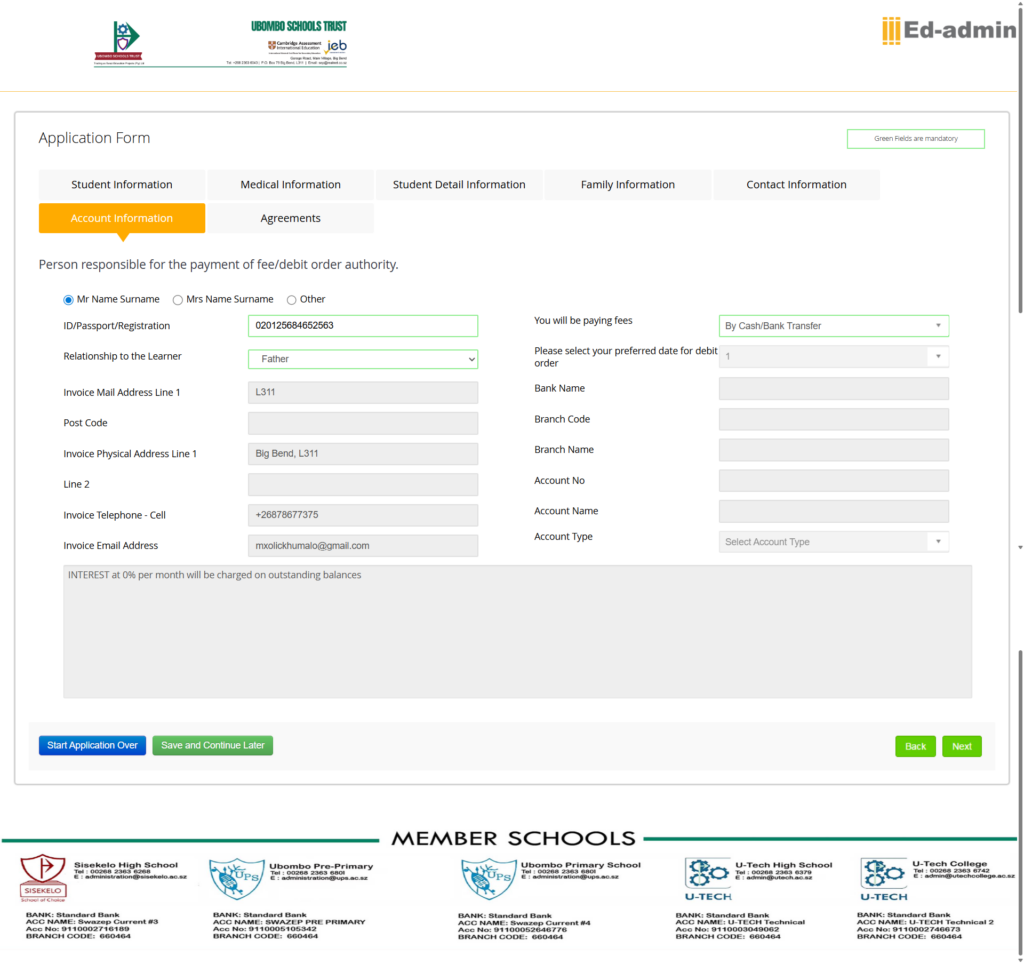The width and height of the screenshot is (1024, 964).
Task: Click the U-Tech College gears logo
Action: coord(884,879)
